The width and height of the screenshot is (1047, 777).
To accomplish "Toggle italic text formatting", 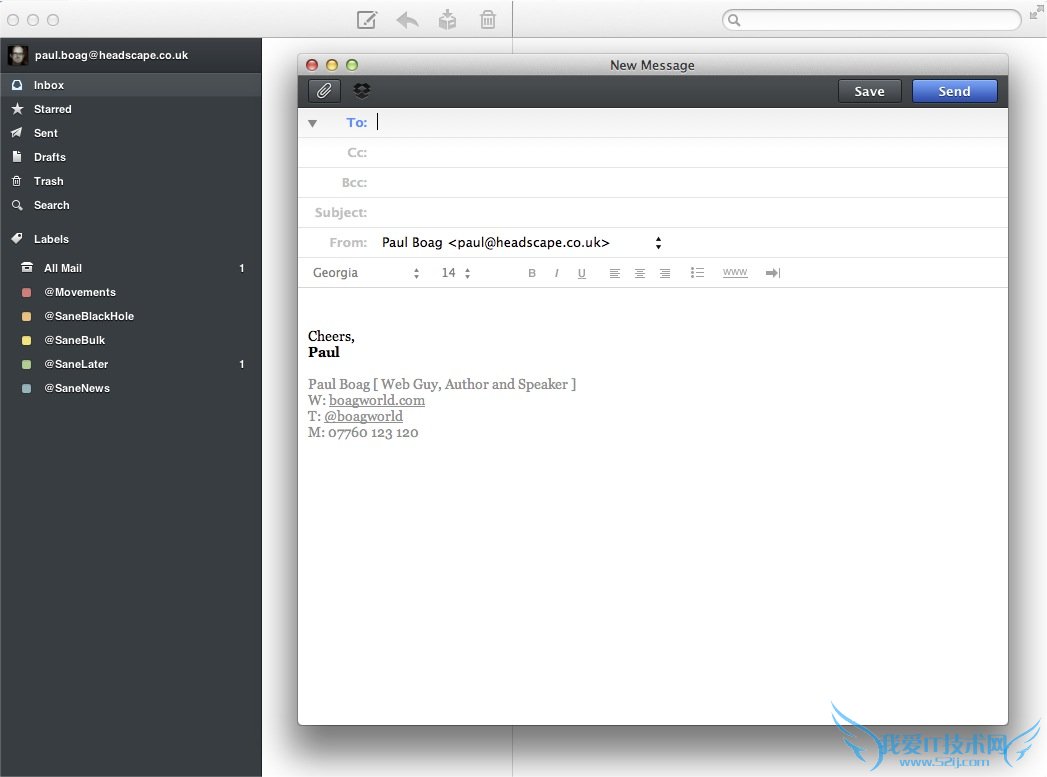I will (x=556, y=272).
